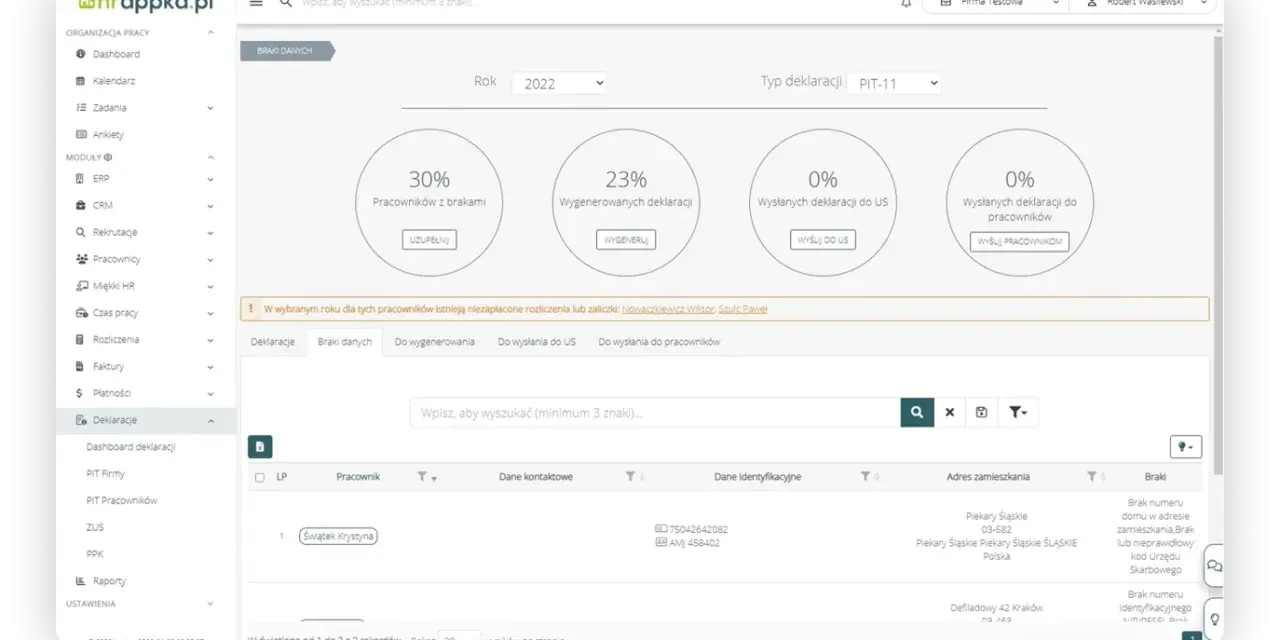Viewport: 1280px width, 640px height.
Task: Open the lightbulb column options menu
Action: (1186, 447)
